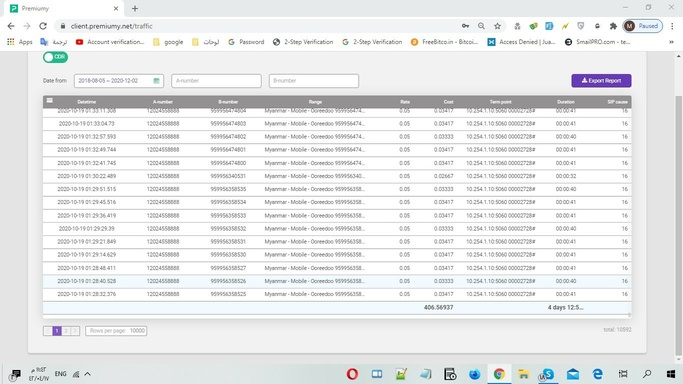Open the Apps bookmark shortcut
The width and height of the screenshot is (683, 384).
(20, 42)
